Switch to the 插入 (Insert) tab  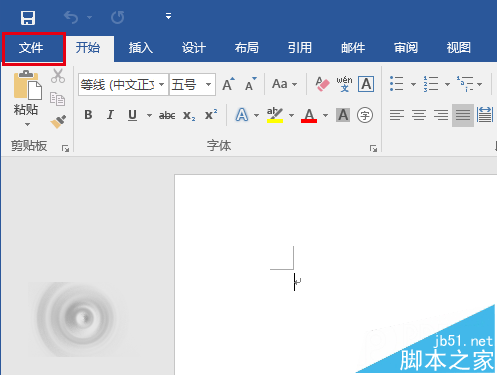141,48
